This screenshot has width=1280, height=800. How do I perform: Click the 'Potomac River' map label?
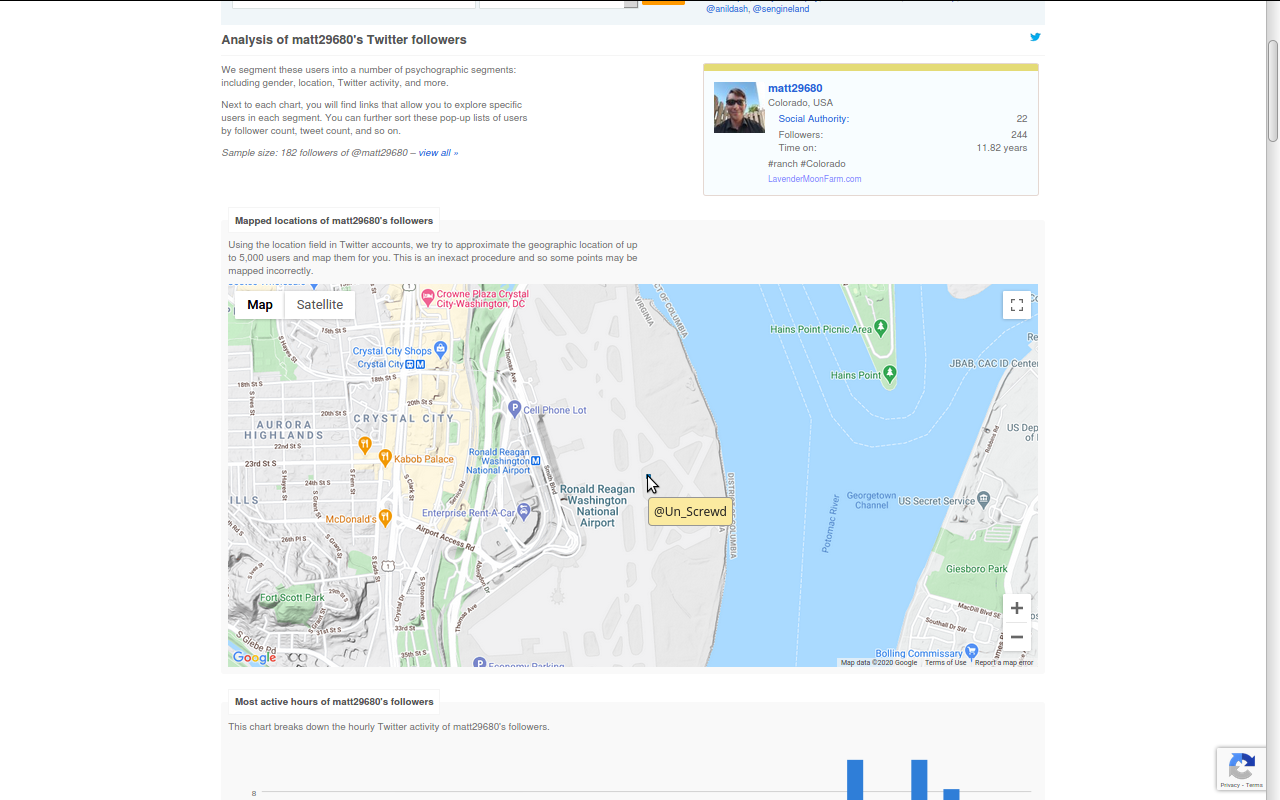pyautogui.click(x=831, y=523)
